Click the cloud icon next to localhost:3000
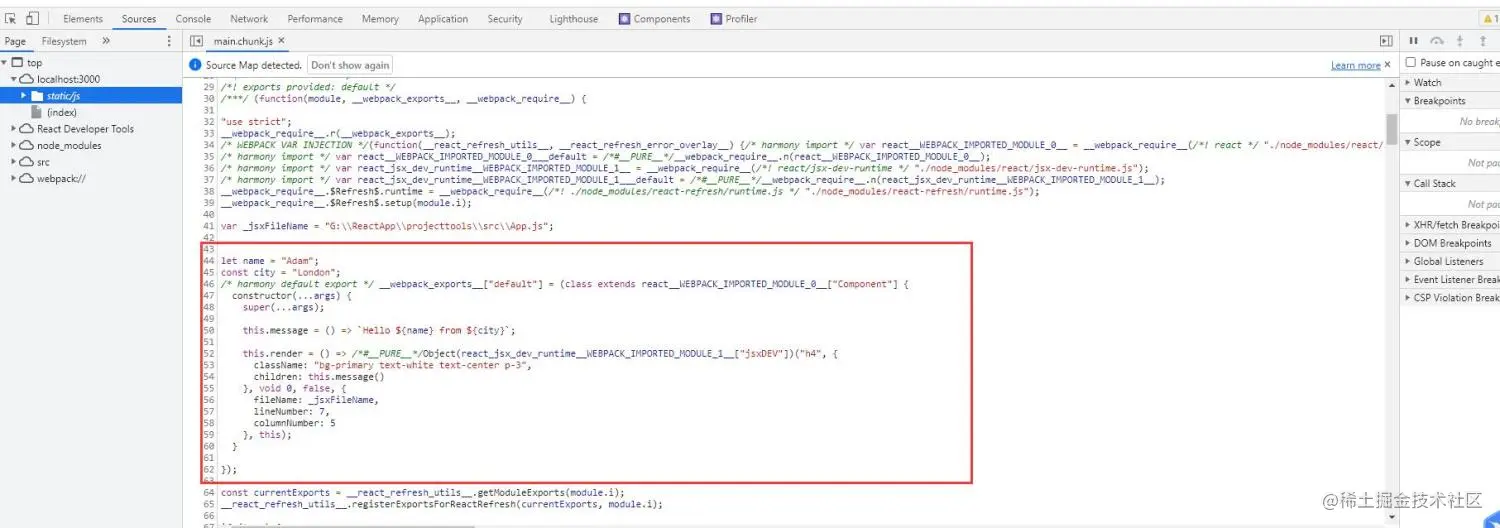 point(27,79)
